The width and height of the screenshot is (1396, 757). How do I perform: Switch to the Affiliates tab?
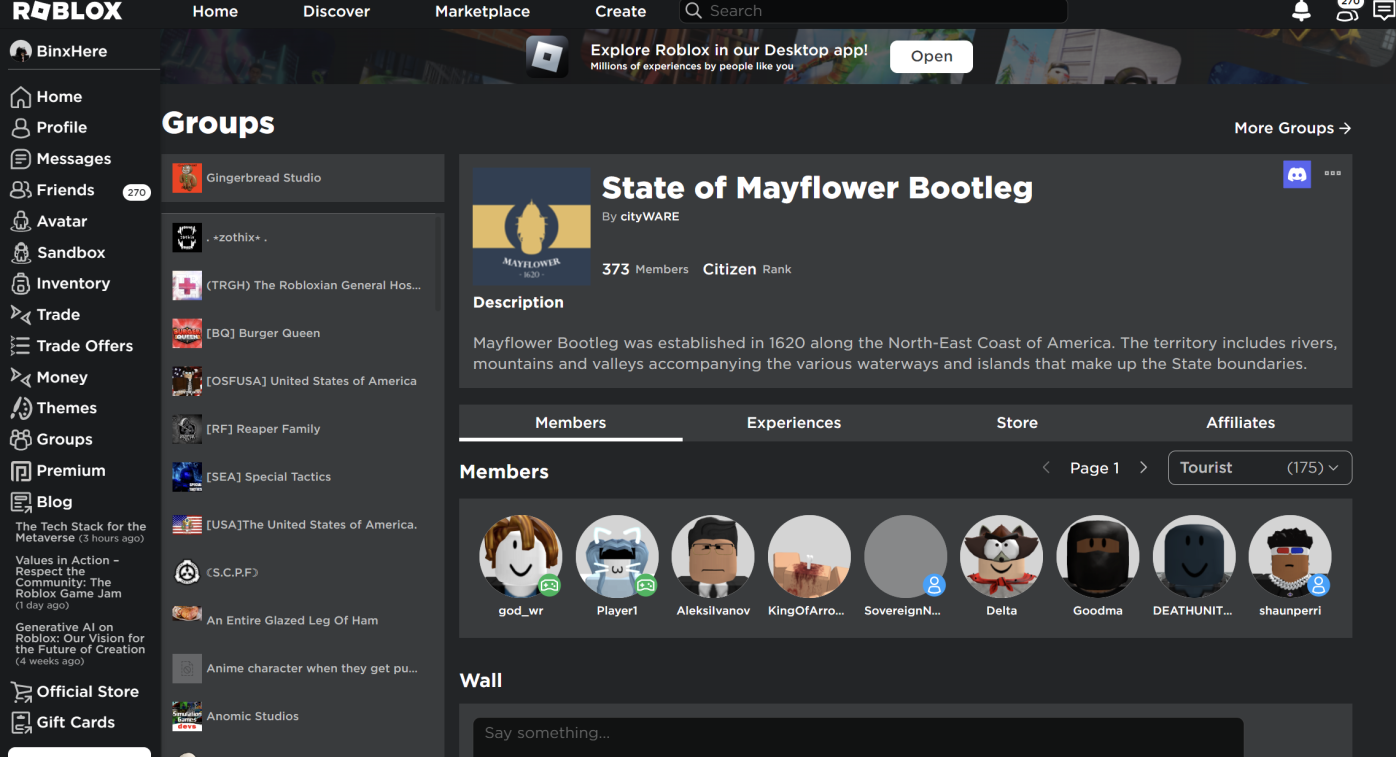tap(1240, 423)
